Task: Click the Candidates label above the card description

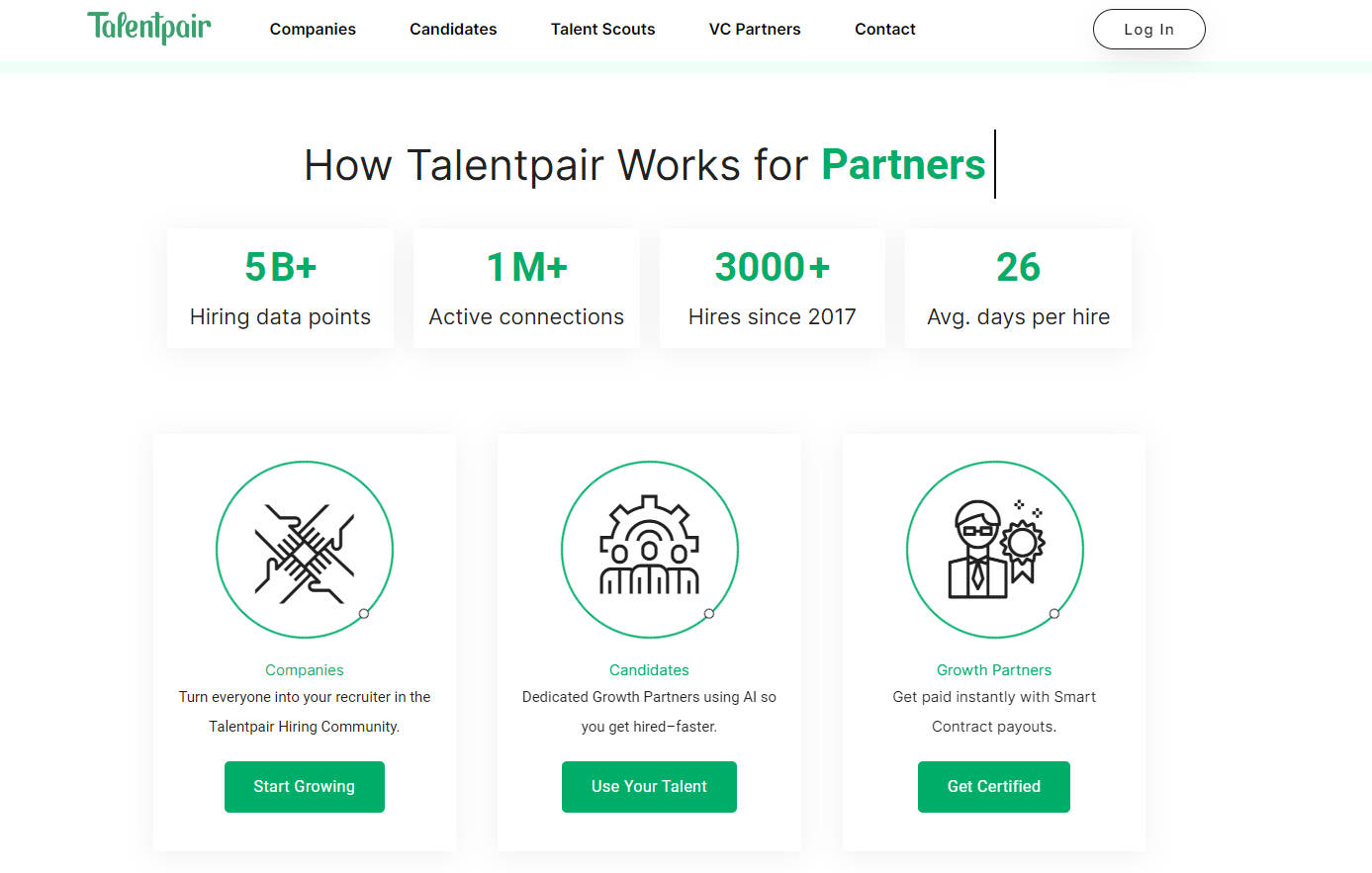Action: tap(649, 669)
